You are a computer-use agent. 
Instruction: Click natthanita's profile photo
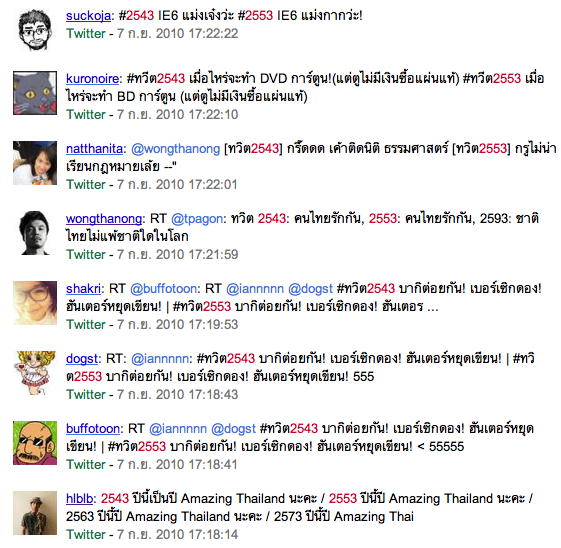[x=35, y=163]
